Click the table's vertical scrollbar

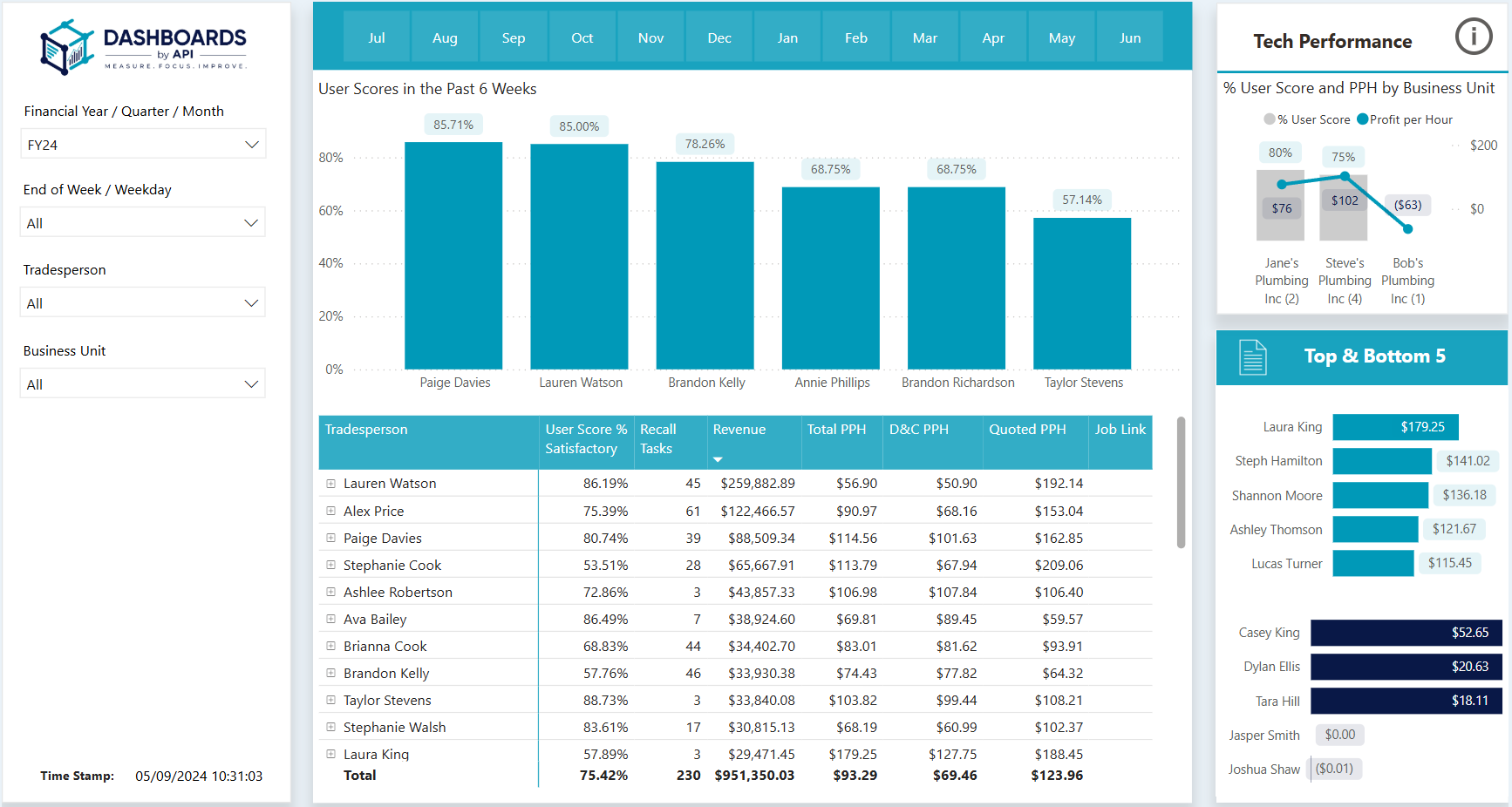click(1181, 482)
